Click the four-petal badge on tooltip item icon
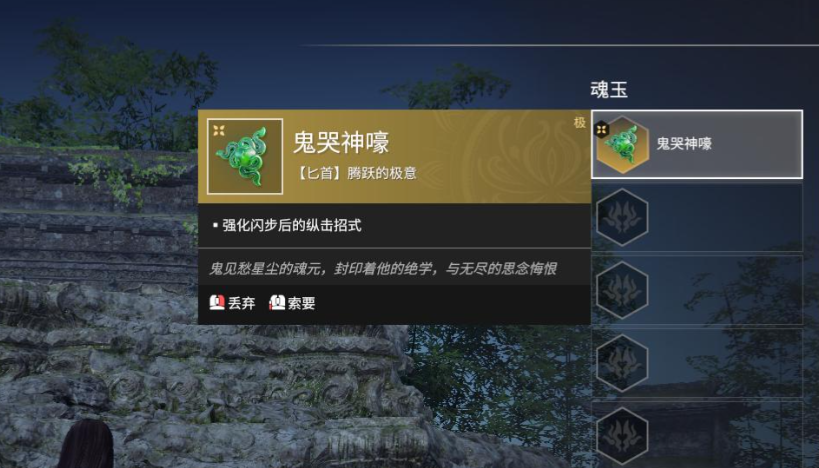Image resolution: width=819 pixels, height=468 pixels. coord(218,130)
